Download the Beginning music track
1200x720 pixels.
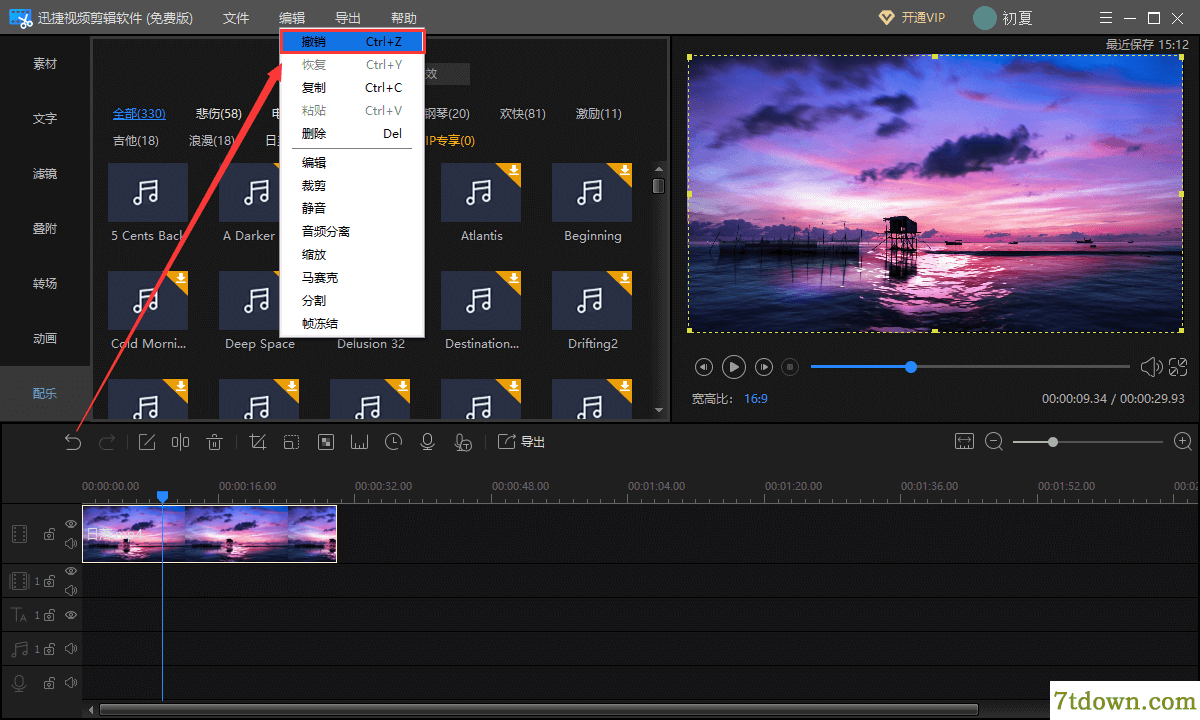pos(624,171)
